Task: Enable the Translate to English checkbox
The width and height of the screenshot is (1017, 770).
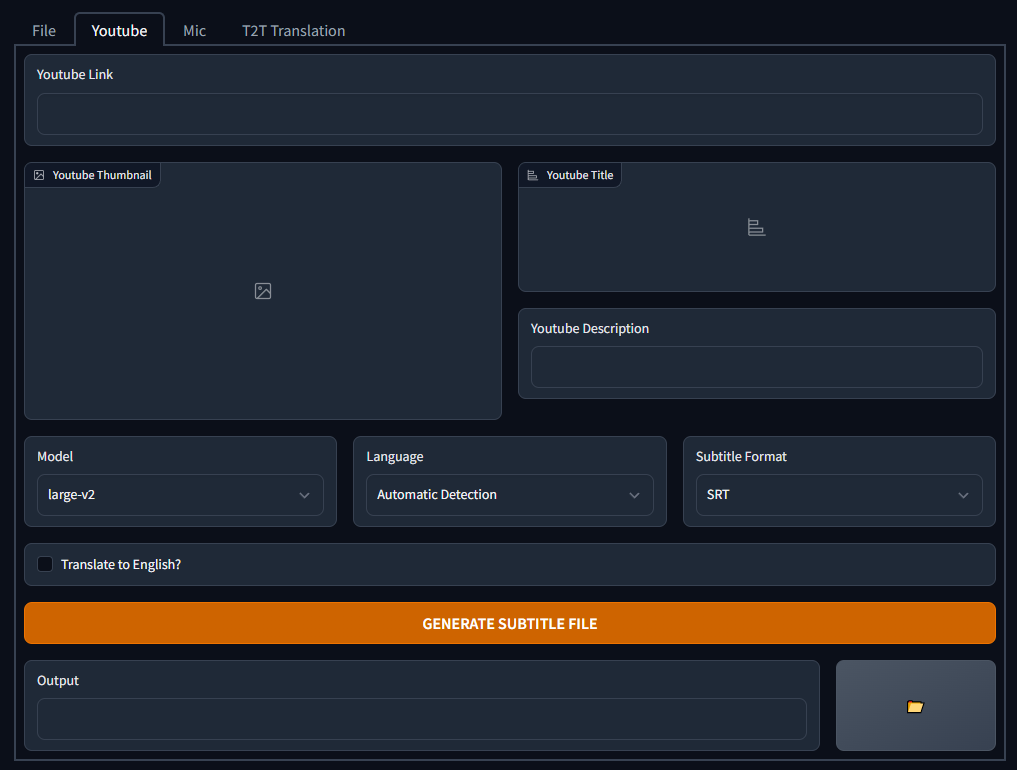Action: (x=45, y=564)
